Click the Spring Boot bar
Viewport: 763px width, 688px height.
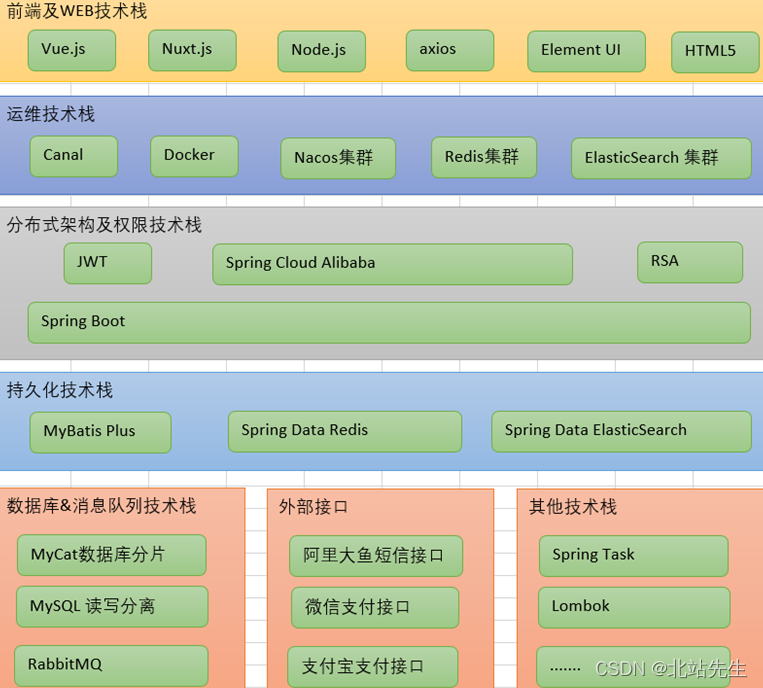click(389, 323)
